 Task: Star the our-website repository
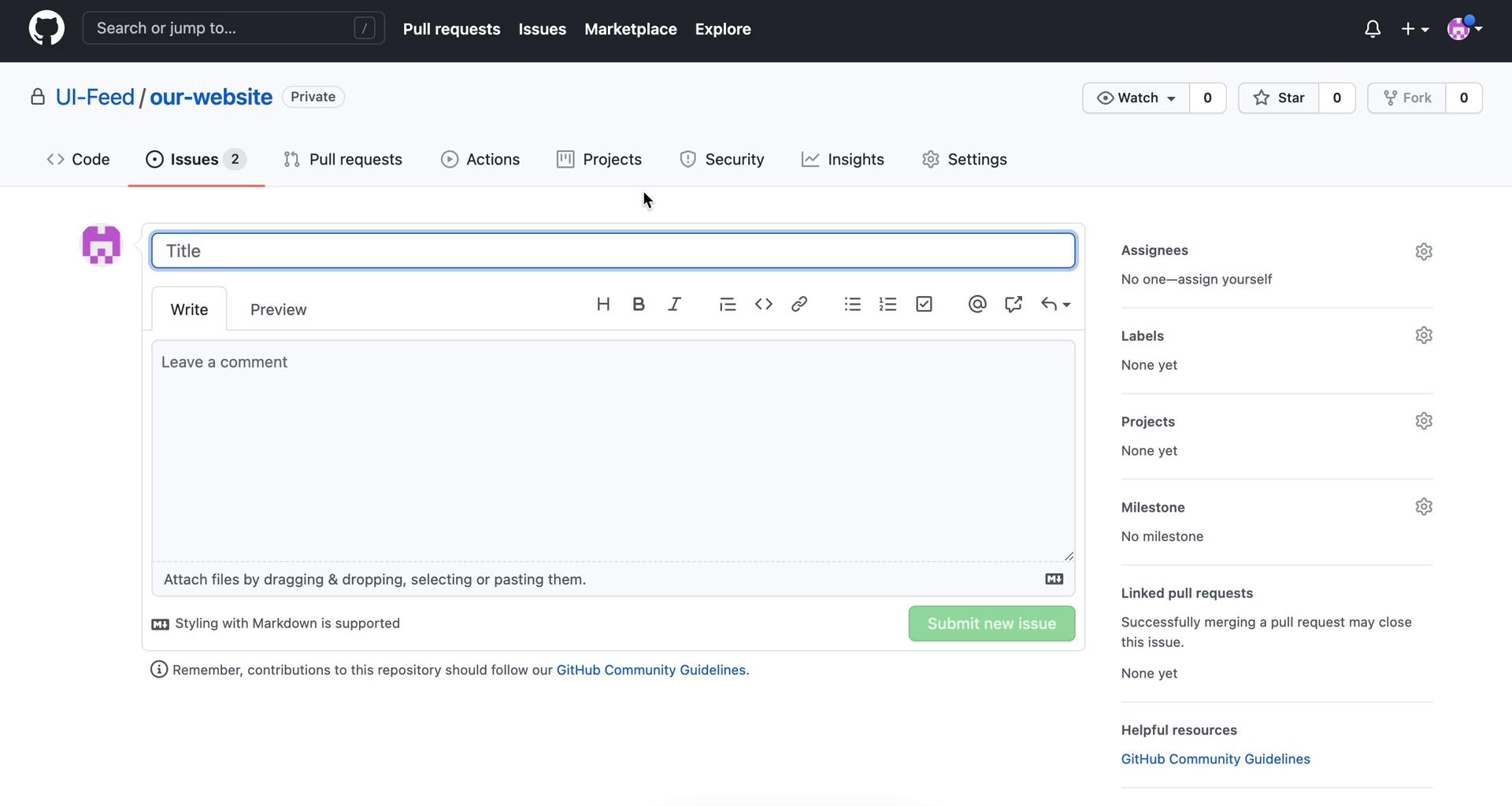pyautogui.click(x=1279, y=98)
